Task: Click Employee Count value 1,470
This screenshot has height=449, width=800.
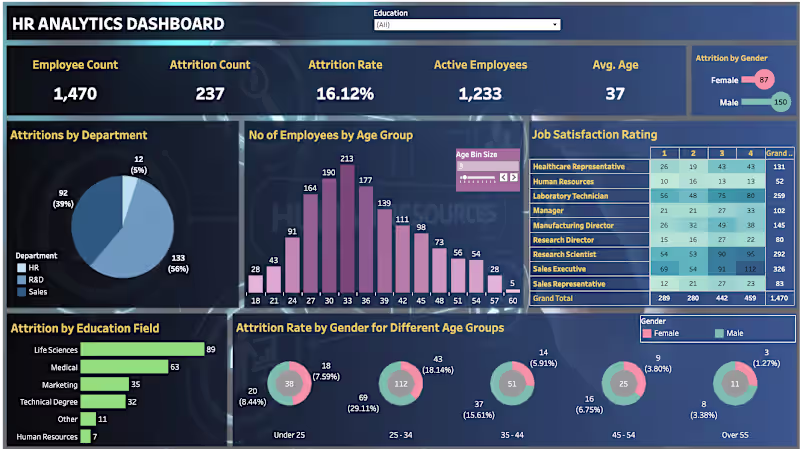Action: [x=75, y=94]
